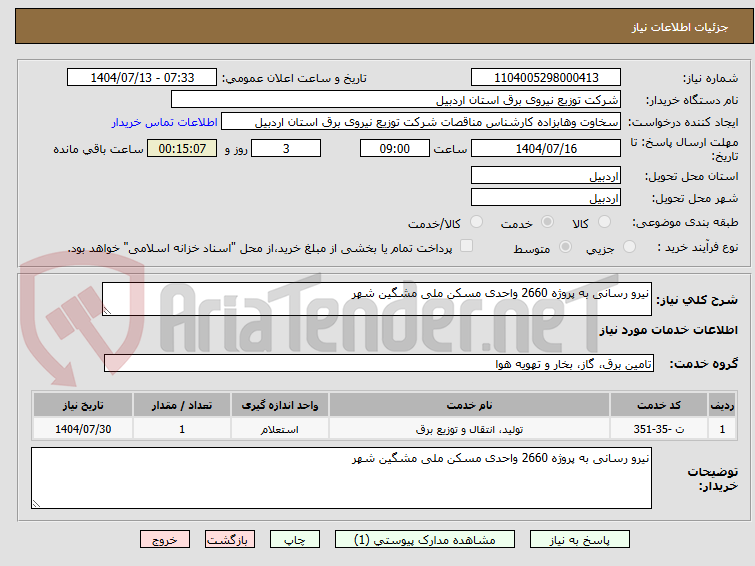Click the بازگشت back button
The height and width of the screenshot is (566, 755).
[229, 540]
